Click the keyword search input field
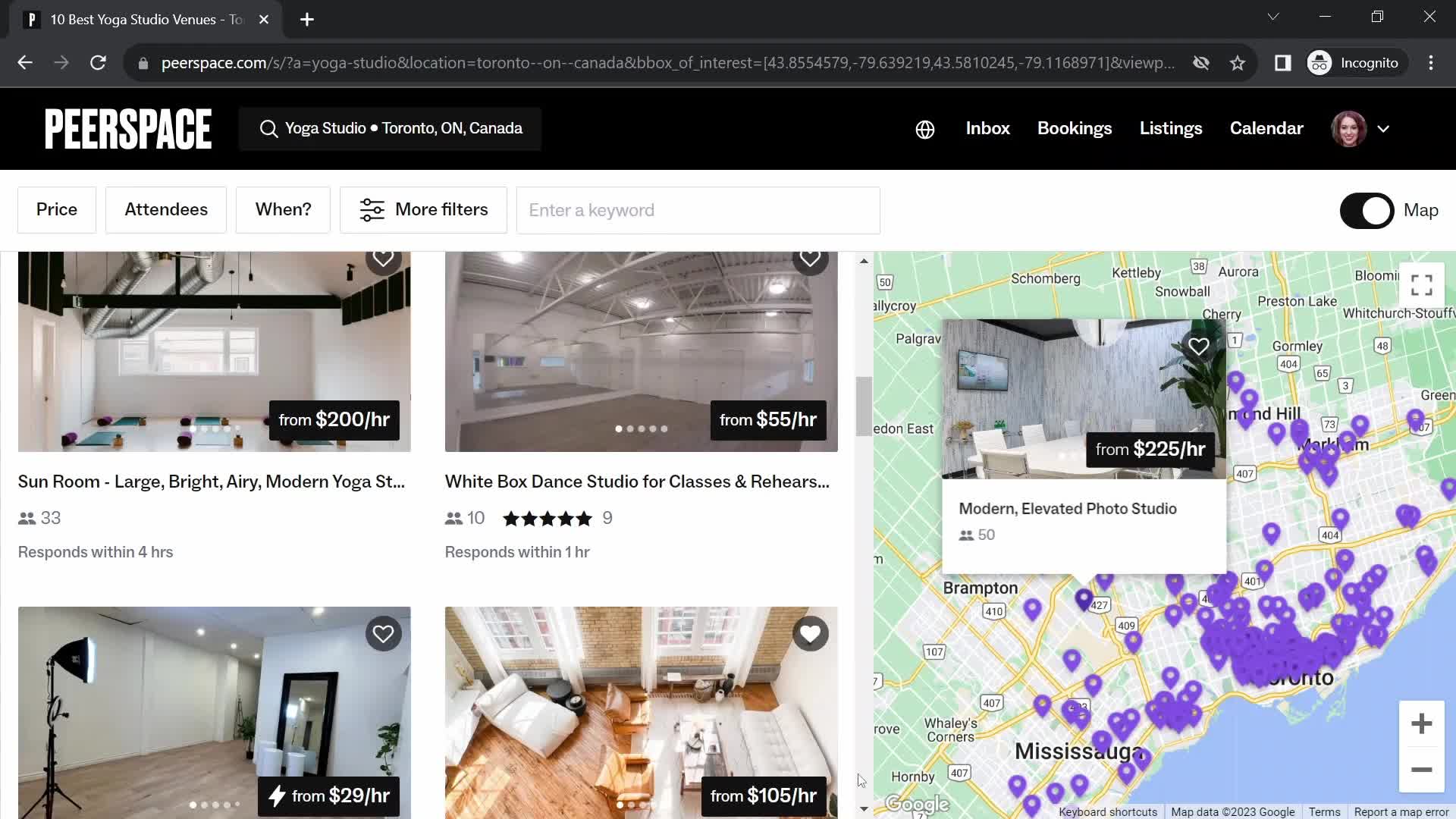This screenshot has height=819, width=1456. pyautogui.click(x=697, y=210)
